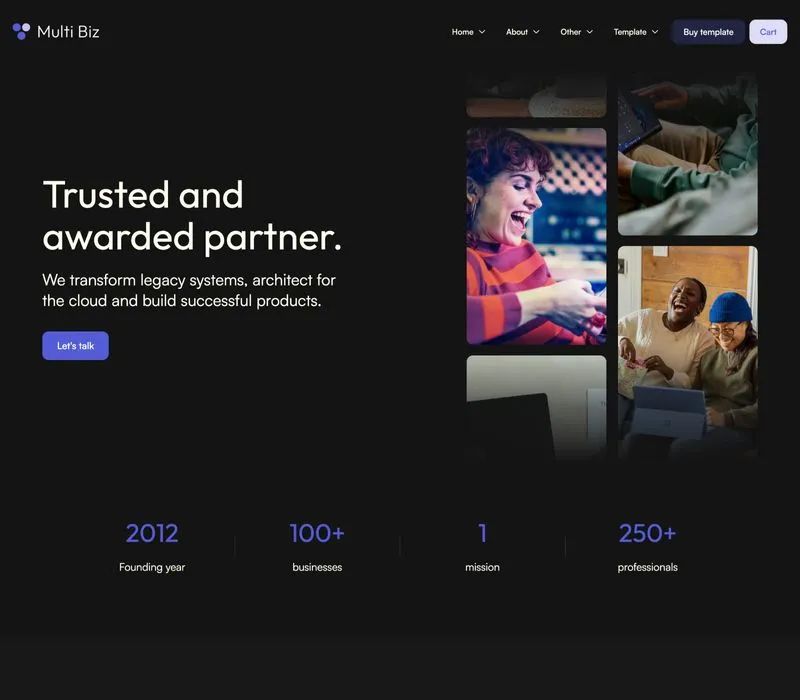The width and height of the screenshot is (800, 700).
Task: Expand the Home dropdown chevron
Action: click(482, 32)
